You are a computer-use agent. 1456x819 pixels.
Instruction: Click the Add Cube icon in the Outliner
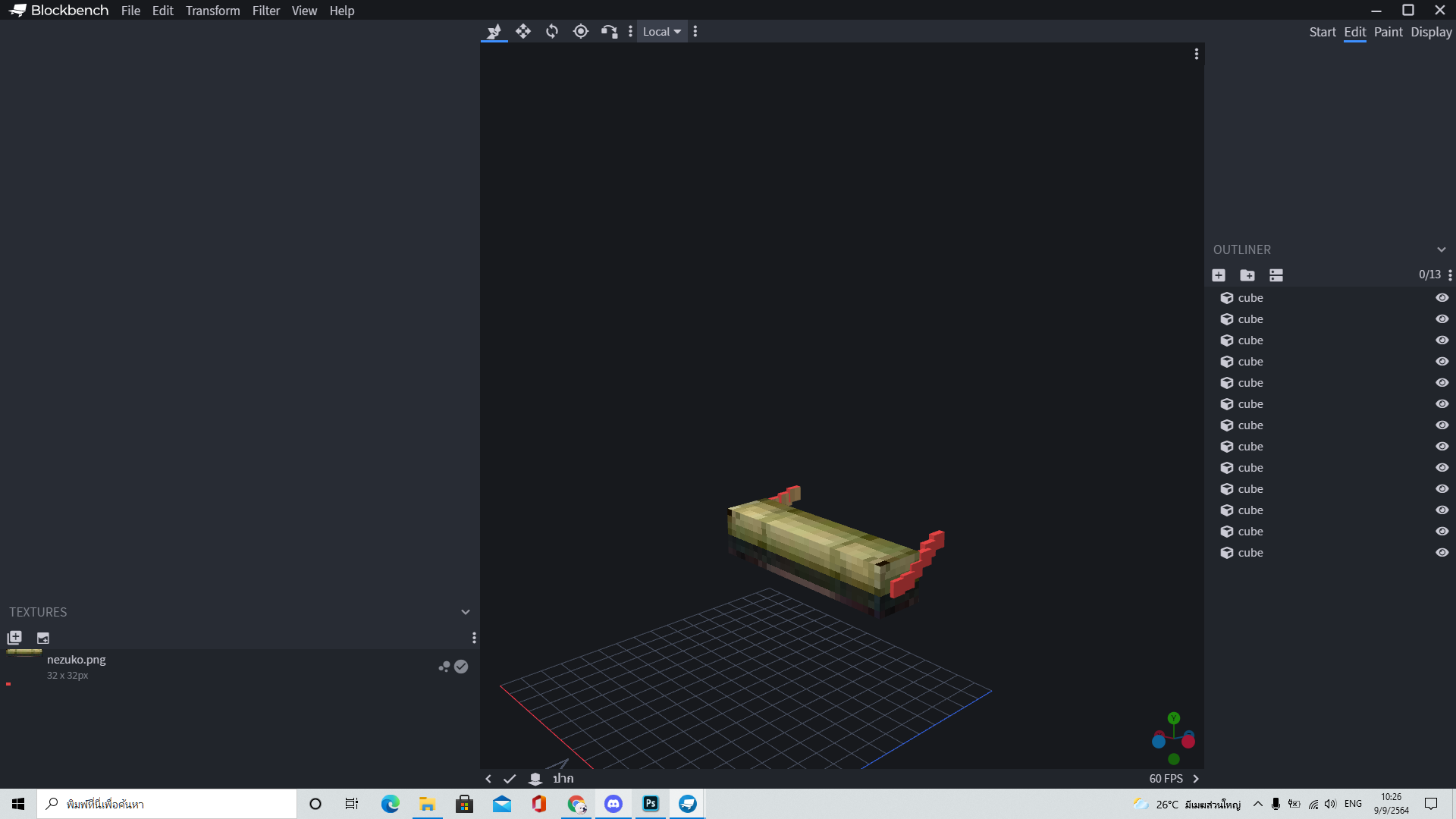coord(1219,275)
